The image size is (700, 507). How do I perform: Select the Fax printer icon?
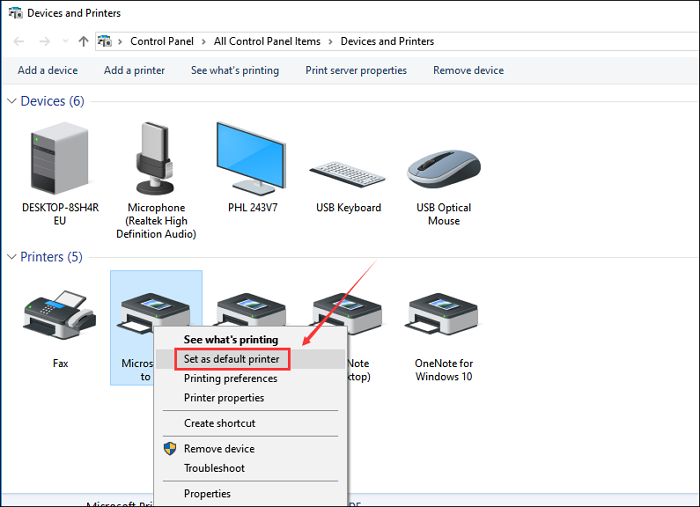pos(60,315)
